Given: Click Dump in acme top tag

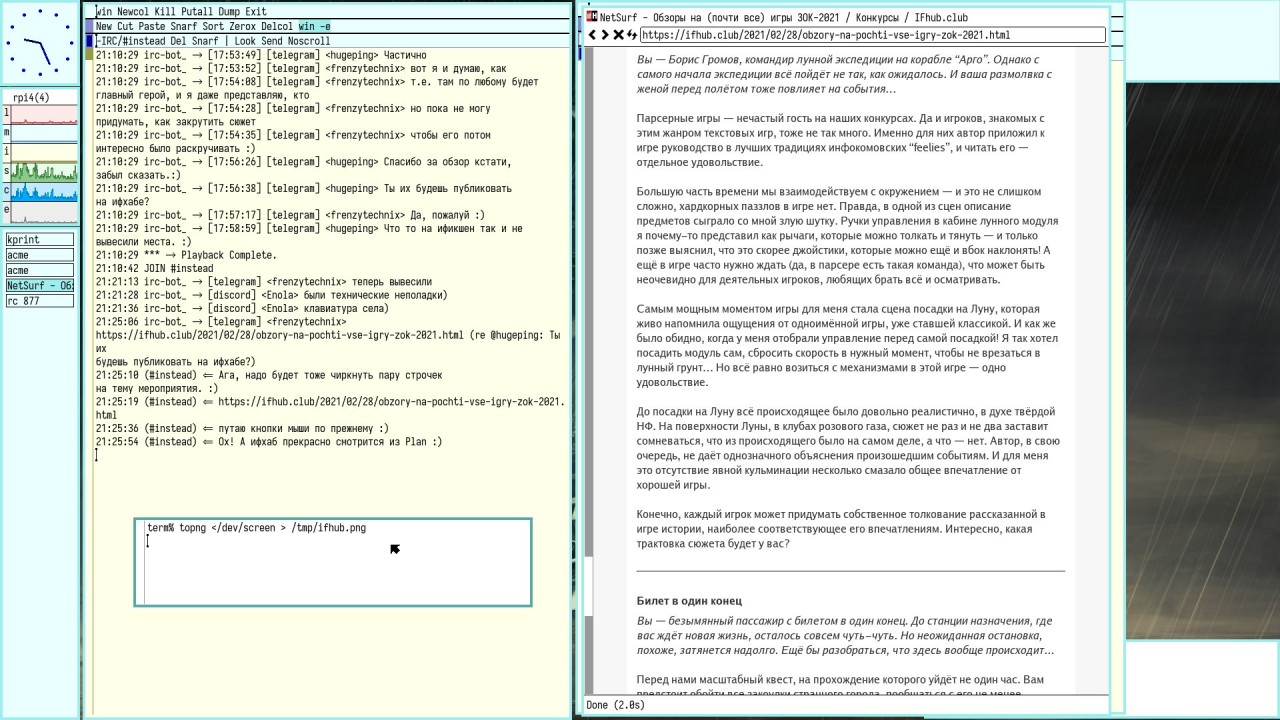Looking at the screenshot, I should coord(230,12).
